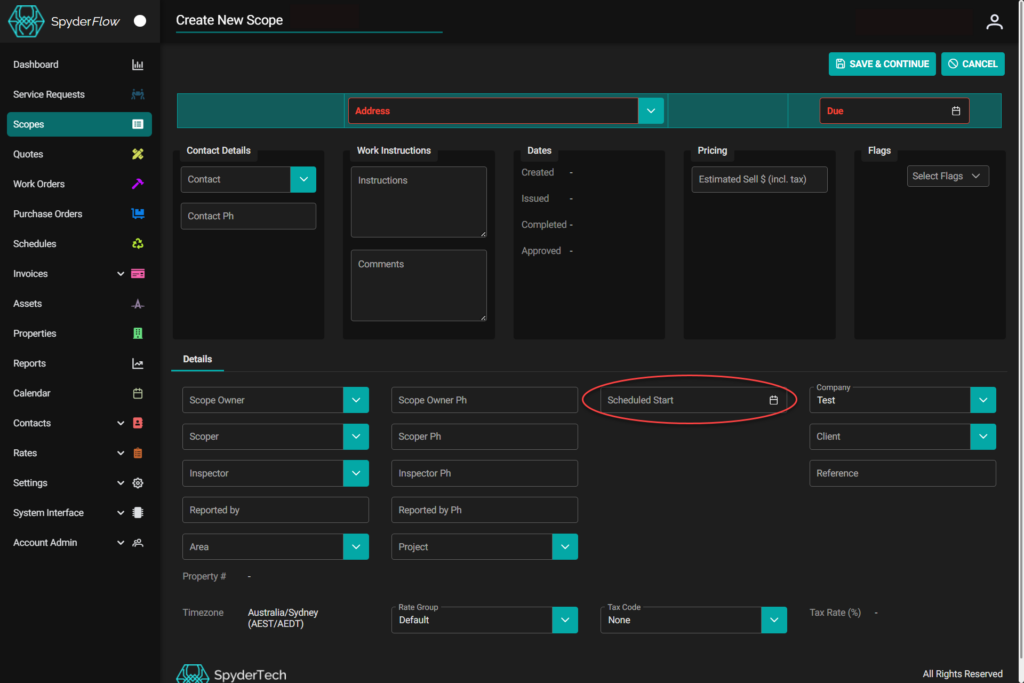1024x683 pixels.
Task: Click the Properties building icon
Action: pos(138,334)
